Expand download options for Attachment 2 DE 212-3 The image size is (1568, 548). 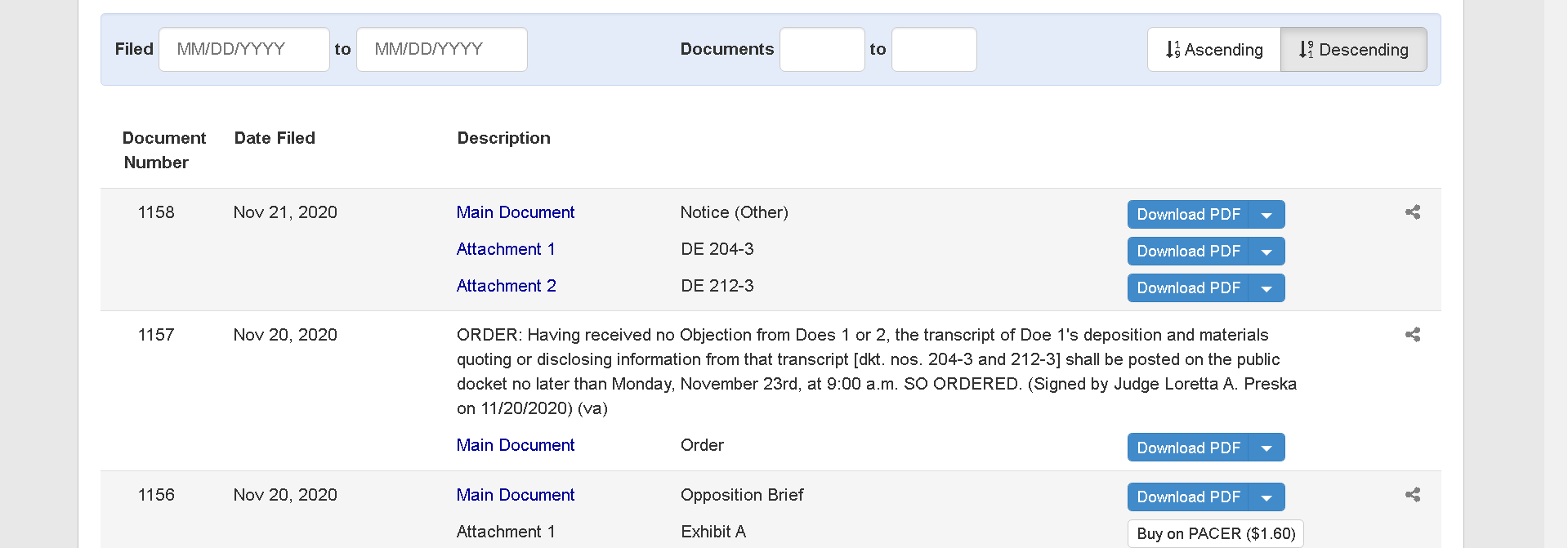(x=1266, y=288)
